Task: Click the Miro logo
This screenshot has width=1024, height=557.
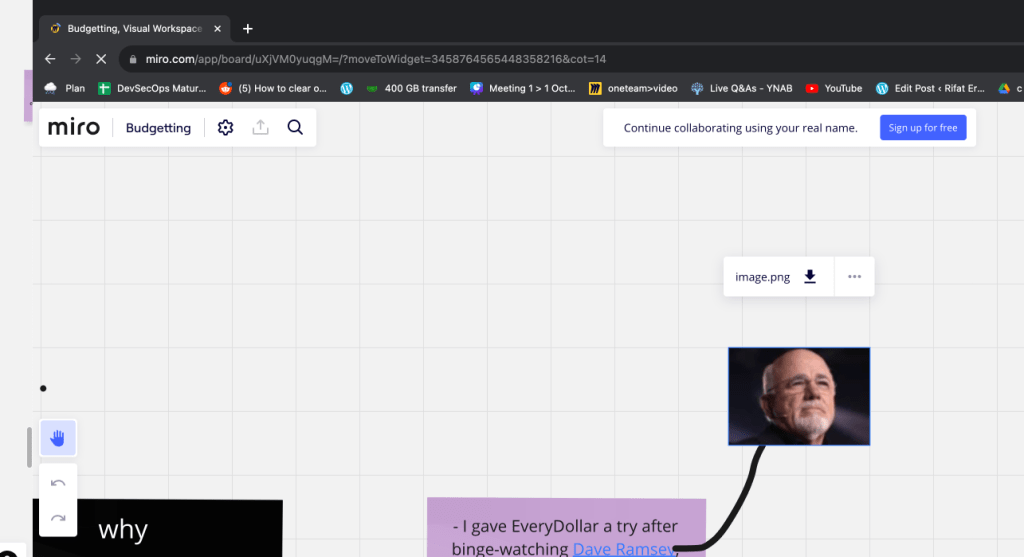Action: coord(74,127)
